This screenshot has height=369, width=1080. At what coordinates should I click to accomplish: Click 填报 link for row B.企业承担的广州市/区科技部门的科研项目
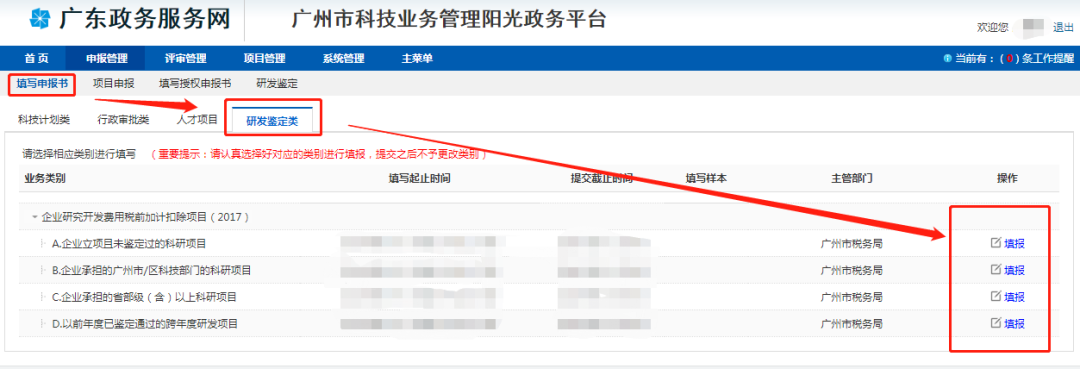click(1015, 270)
